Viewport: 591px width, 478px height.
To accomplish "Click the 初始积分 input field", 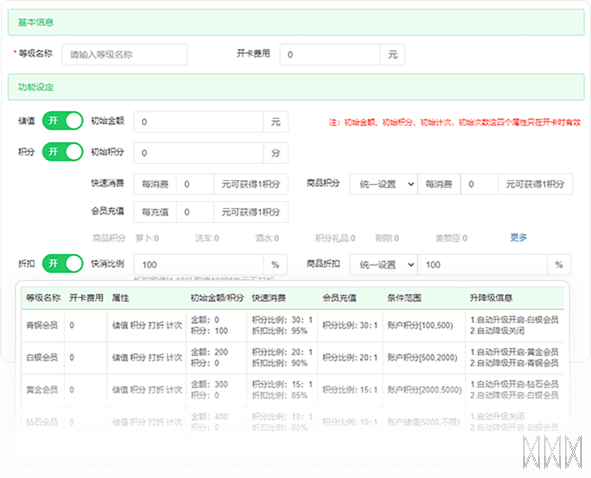I will pyautogui.click(x=199, y=153).
